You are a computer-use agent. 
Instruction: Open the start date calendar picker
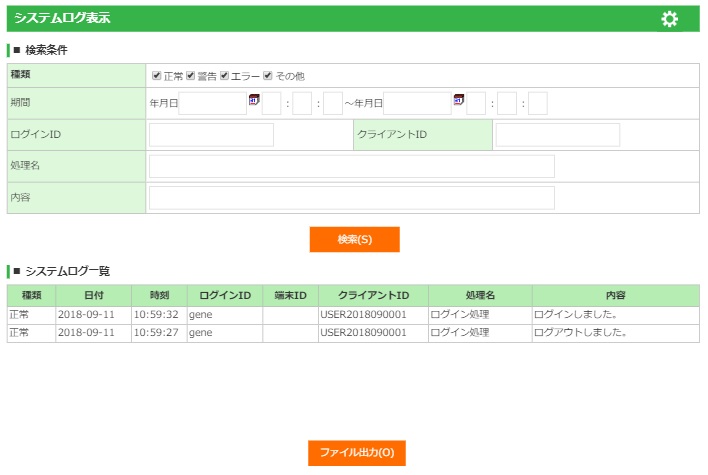tap(253, 99)
